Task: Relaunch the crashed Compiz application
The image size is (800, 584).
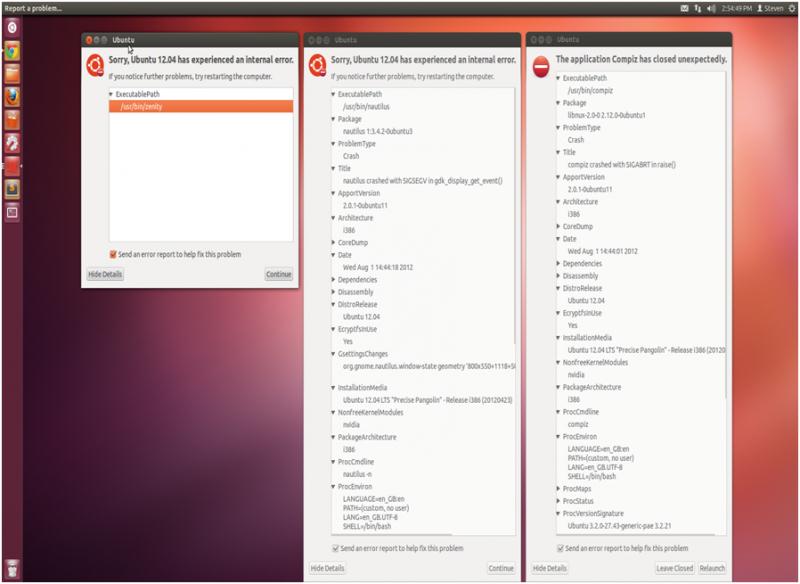Action: coord(712,568)
